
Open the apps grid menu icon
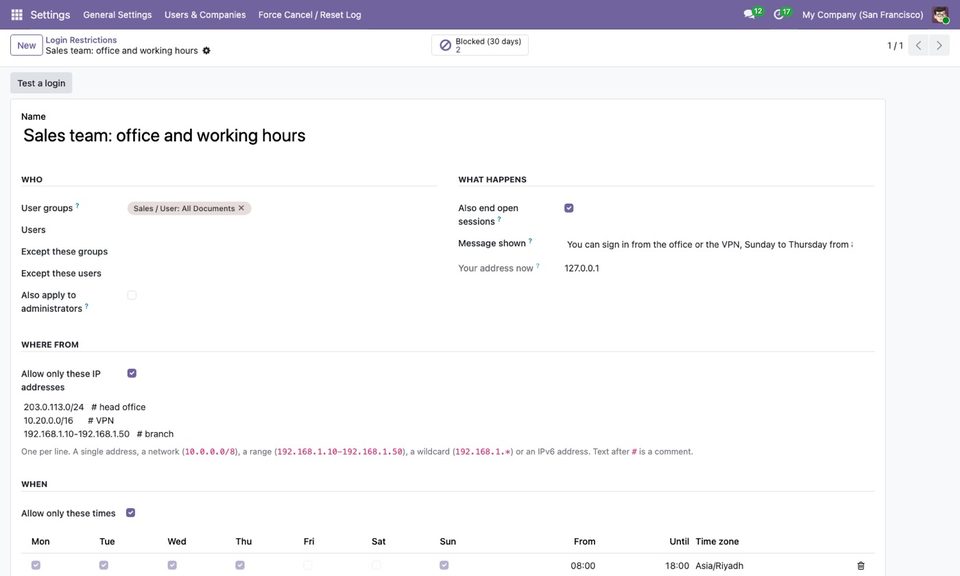click(x=17, y=15)
